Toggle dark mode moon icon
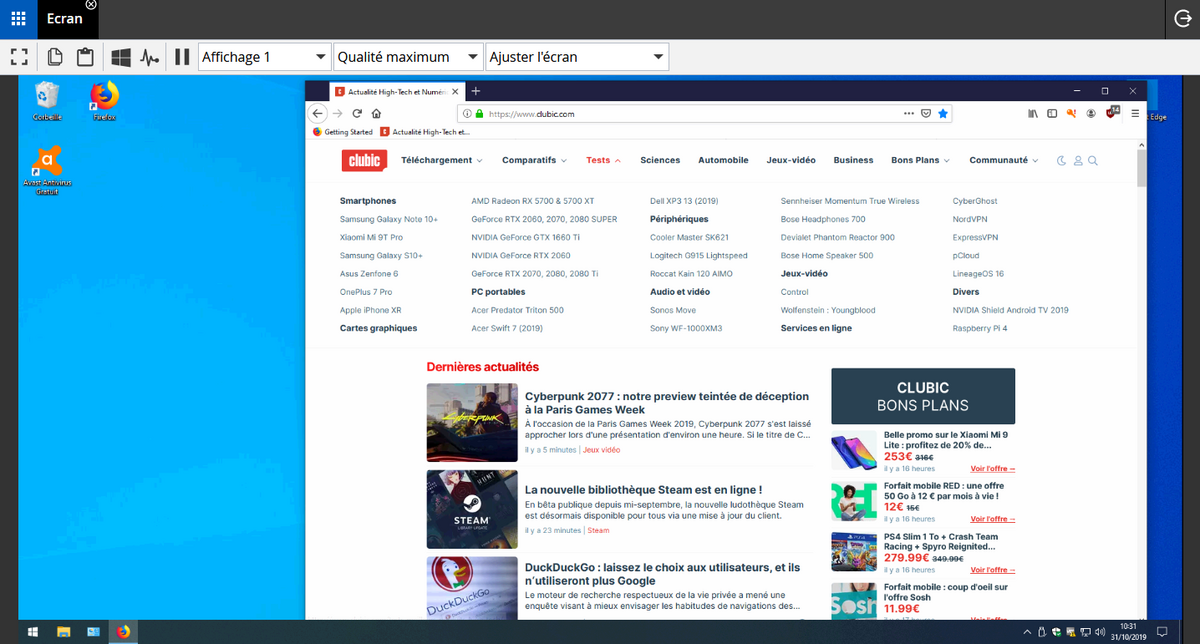 (x=1062, y=161)
